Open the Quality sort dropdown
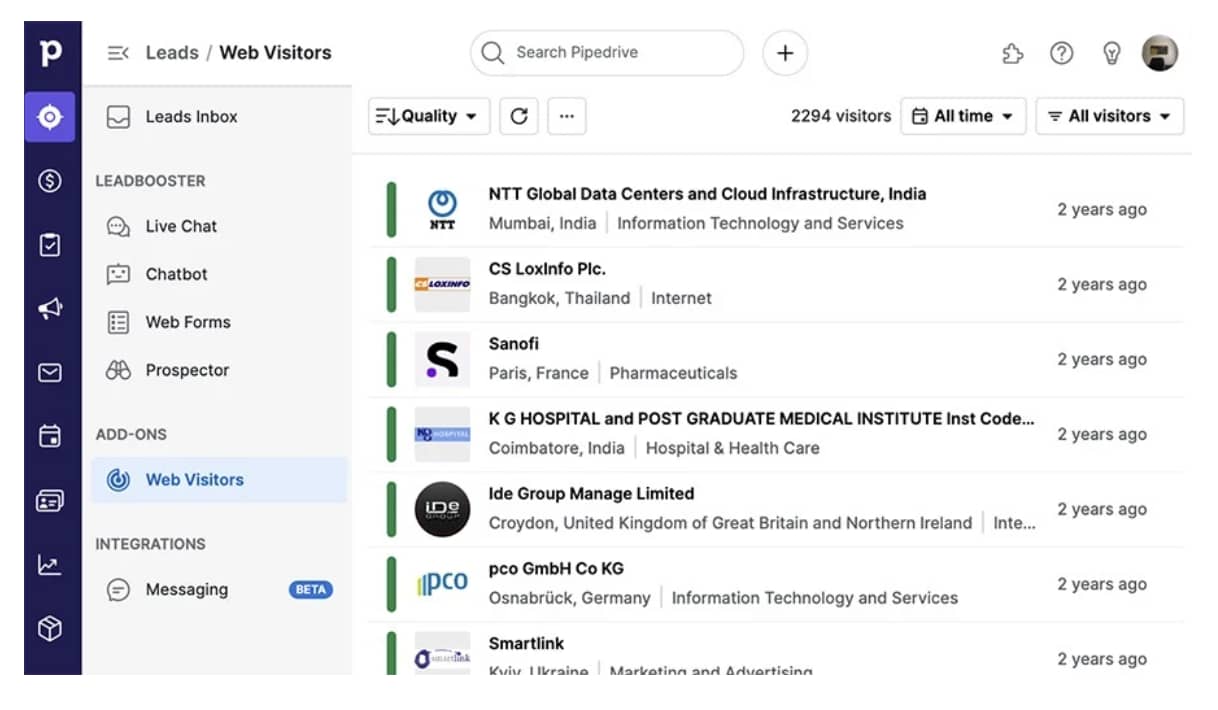 pyautogui.click(x=429, y=116)
